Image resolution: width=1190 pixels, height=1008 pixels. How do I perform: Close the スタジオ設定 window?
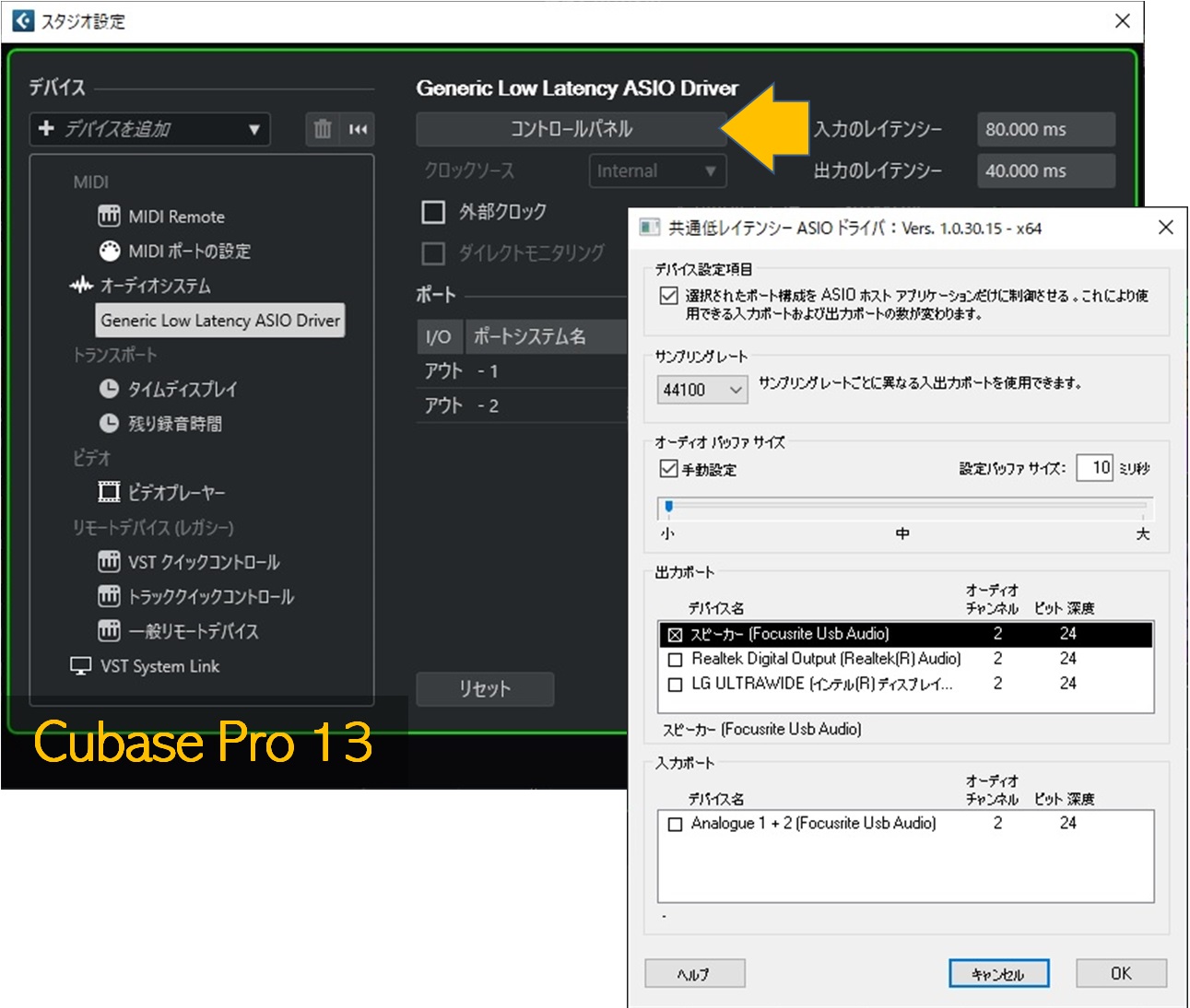[1122, 20]
